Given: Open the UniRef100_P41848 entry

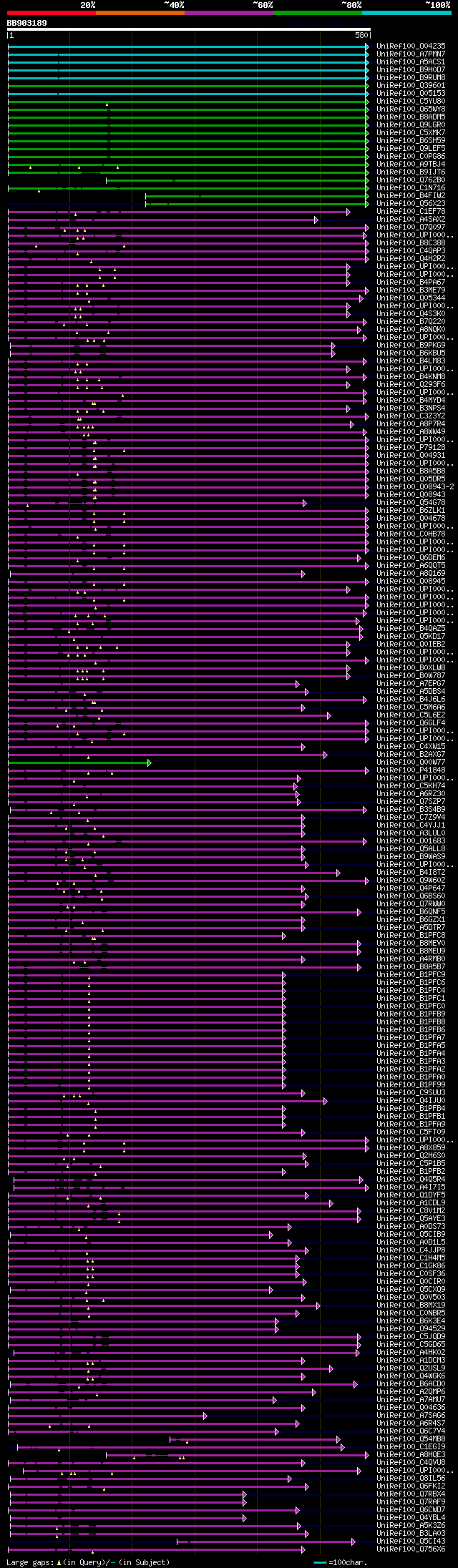Looking at the screenshot, I should [x=411, y=770].
